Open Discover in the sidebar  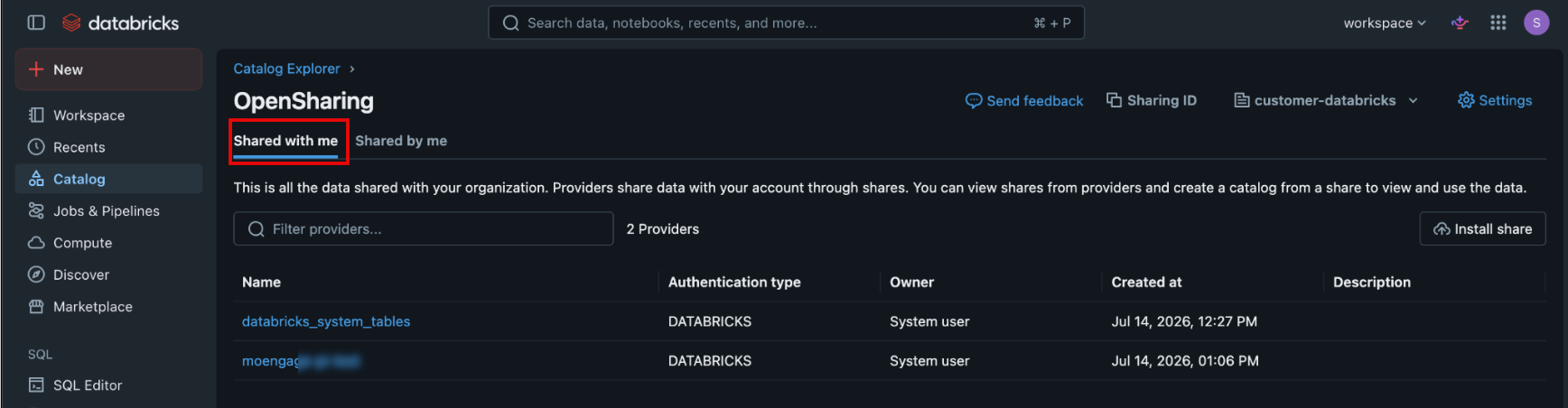click(x=109, y=274)
